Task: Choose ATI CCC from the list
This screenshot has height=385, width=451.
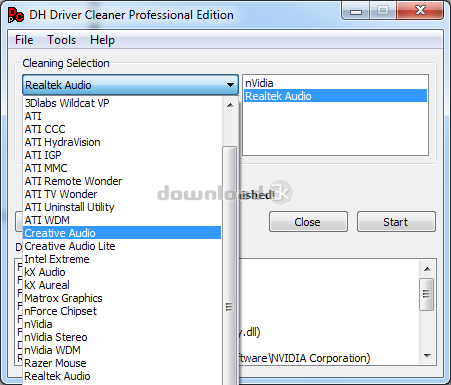Action: coord(122,129)
